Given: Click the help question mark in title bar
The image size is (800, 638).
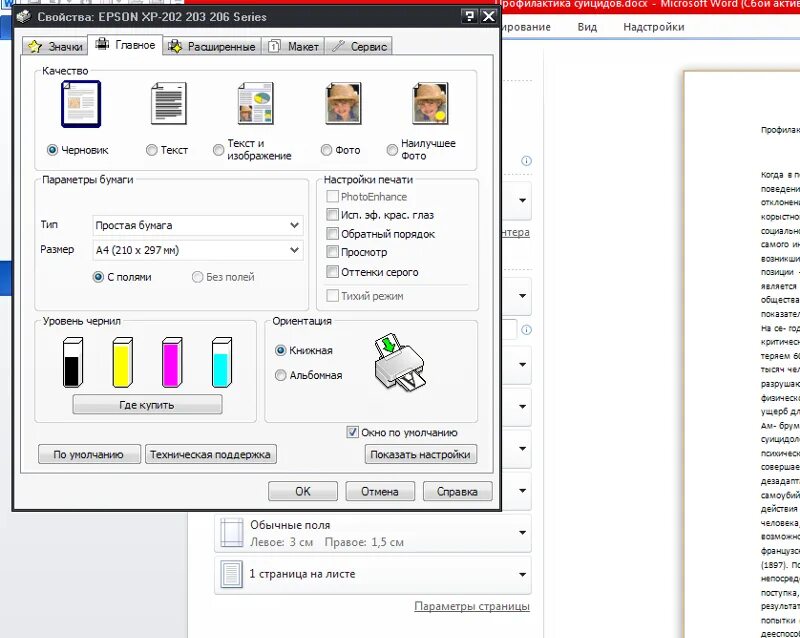Looking at the screenshot, I should pyautogui.click(x=470, y=16).
